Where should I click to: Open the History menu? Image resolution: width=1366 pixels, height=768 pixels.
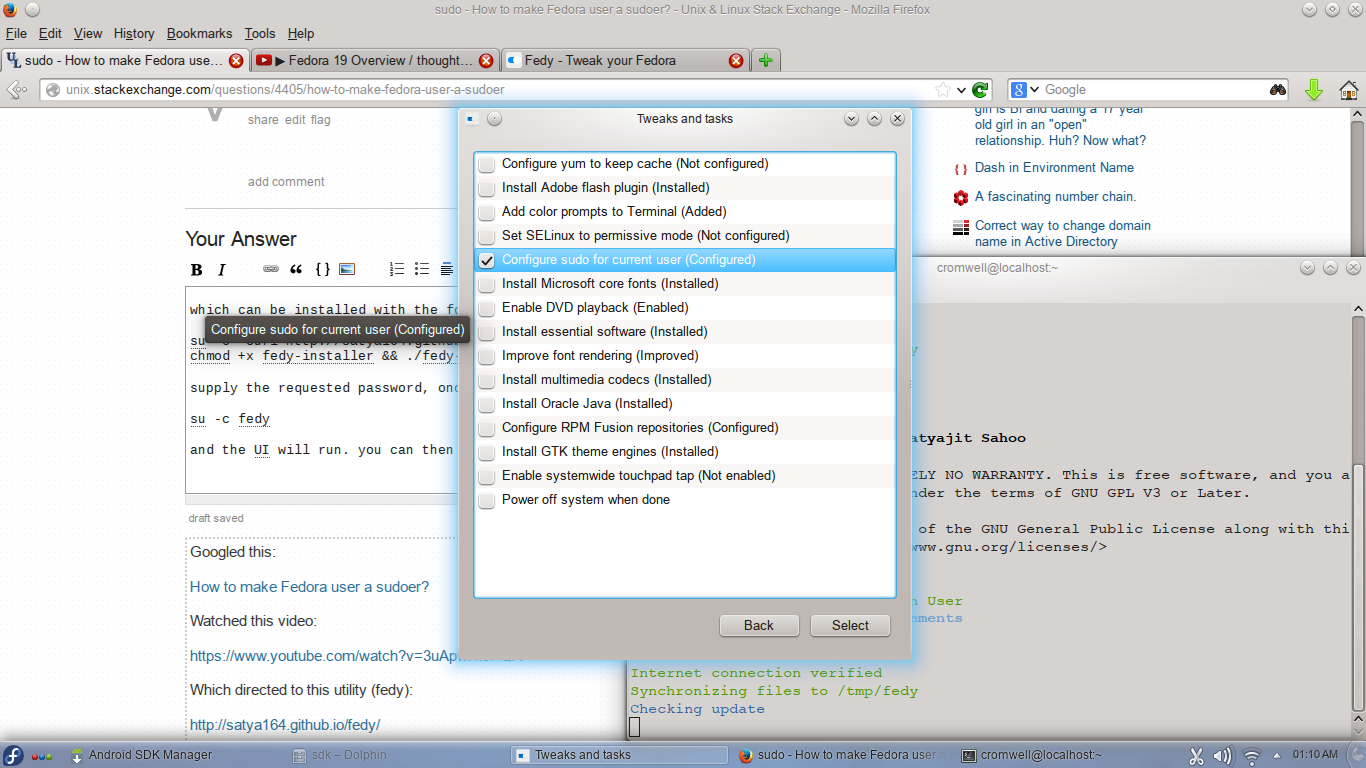click(134, 33)
